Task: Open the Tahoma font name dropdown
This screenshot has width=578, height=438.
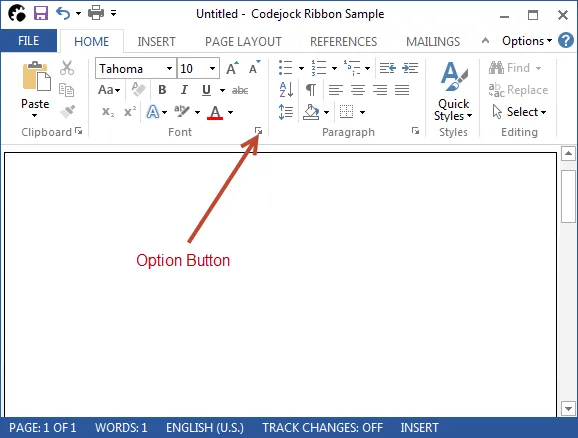Action: coord(169,69)
